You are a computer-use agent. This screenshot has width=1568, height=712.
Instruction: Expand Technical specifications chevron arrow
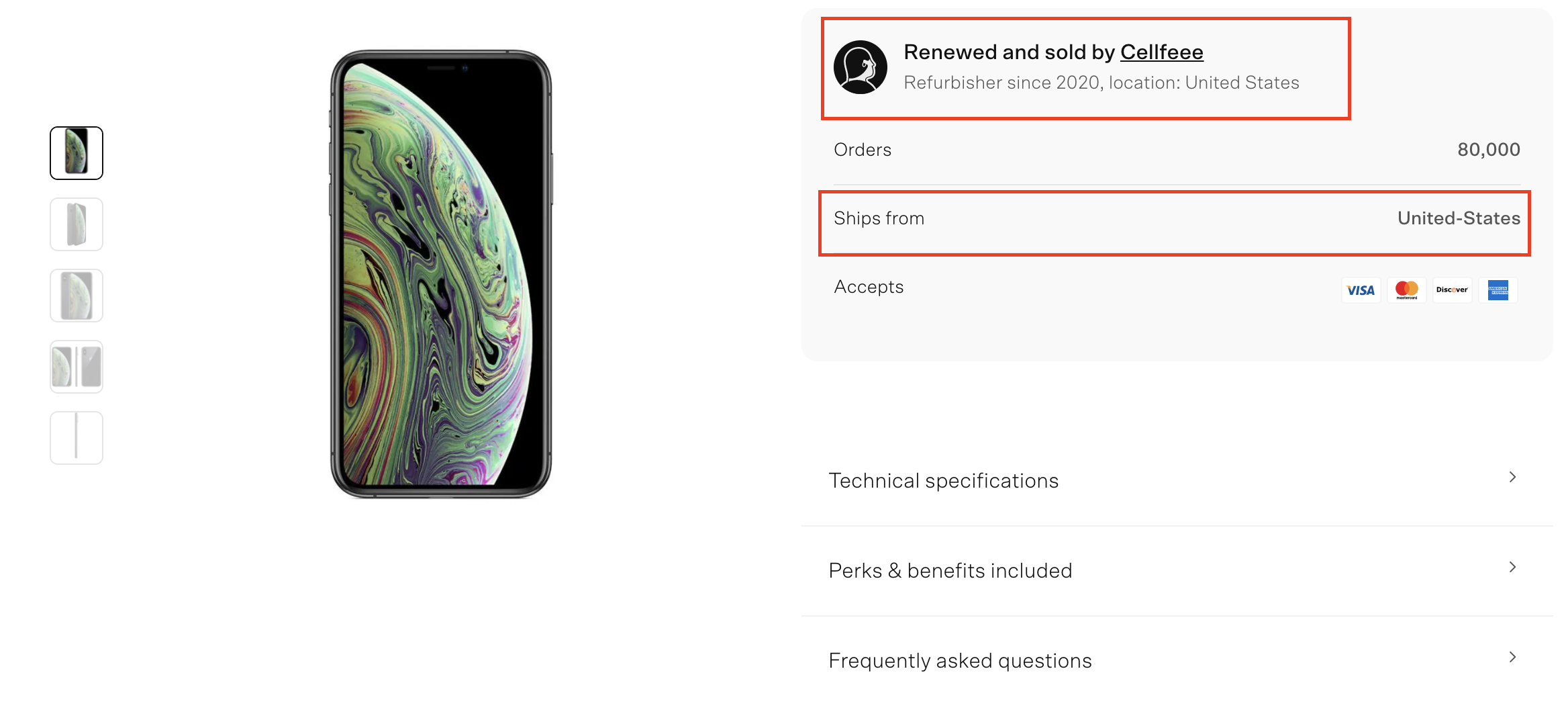(x=1512, y=477)
